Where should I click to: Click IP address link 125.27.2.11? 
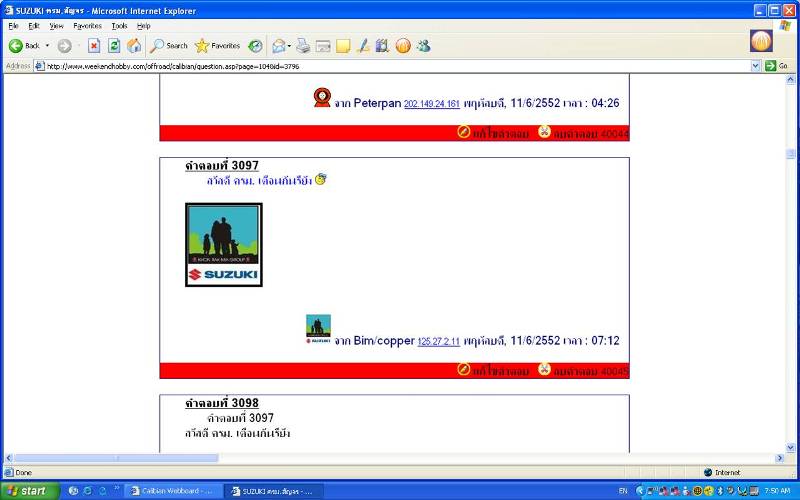click(439, 342)
